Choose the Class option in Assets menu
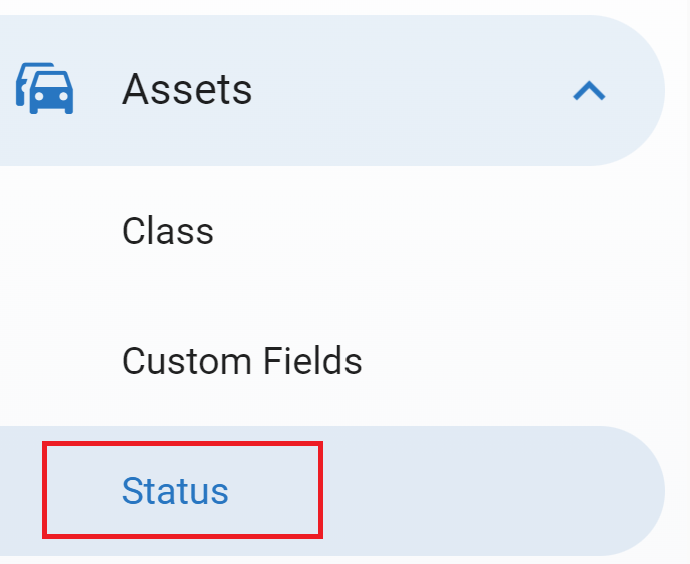Viewport: 690px width, 564px height. 168,231
